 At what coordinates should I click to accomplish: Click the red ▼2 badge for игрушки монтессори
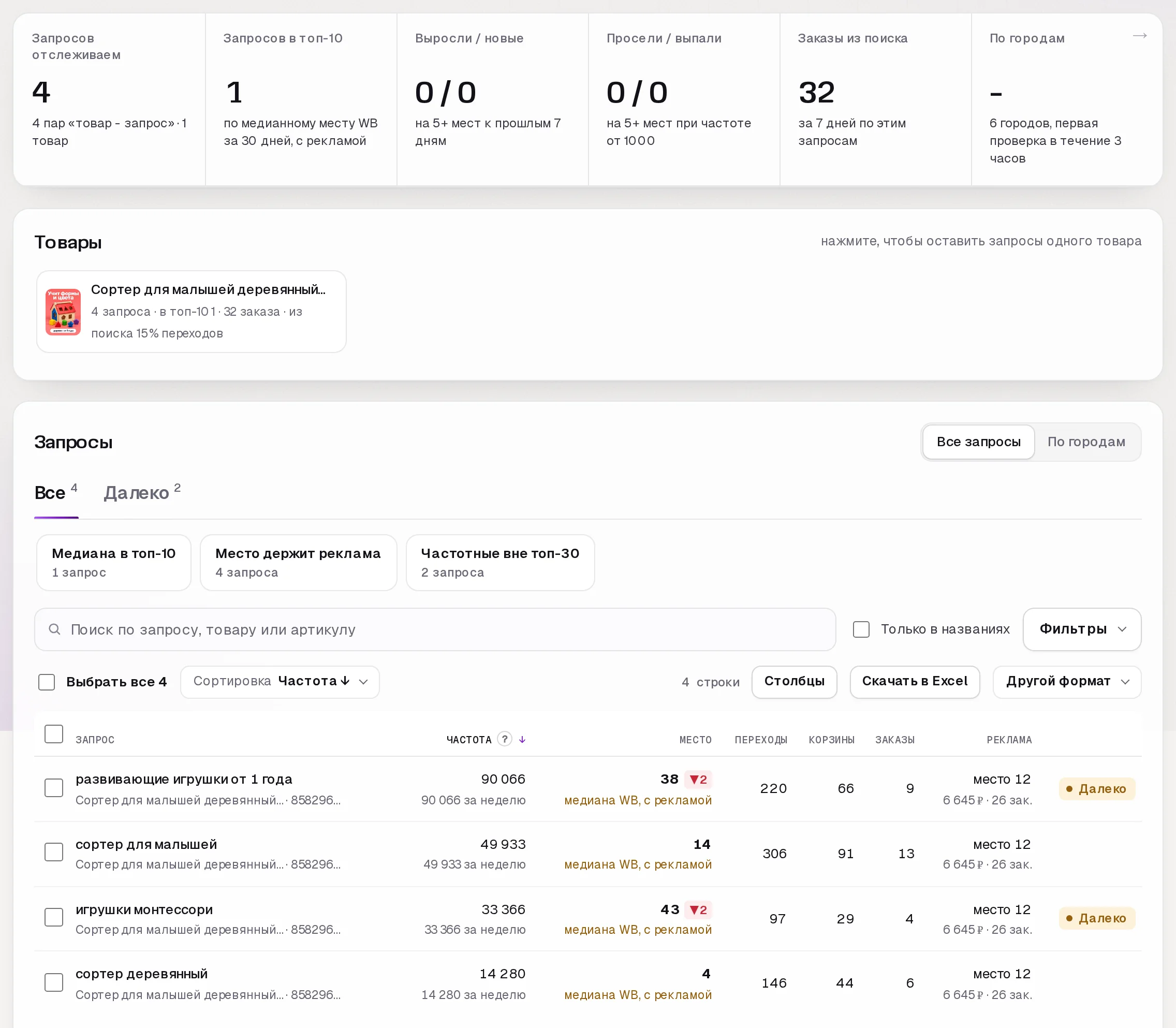tap(698, 909)
